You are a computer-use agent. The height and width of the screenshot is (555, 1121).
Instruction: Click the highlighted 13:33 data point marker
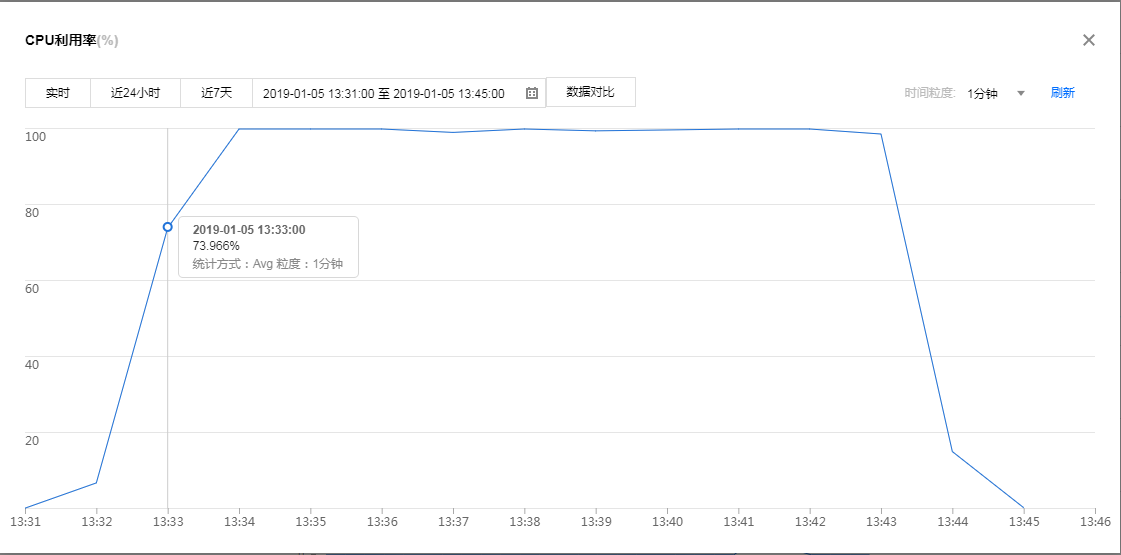pyautogui.click(x=168, y=227)
